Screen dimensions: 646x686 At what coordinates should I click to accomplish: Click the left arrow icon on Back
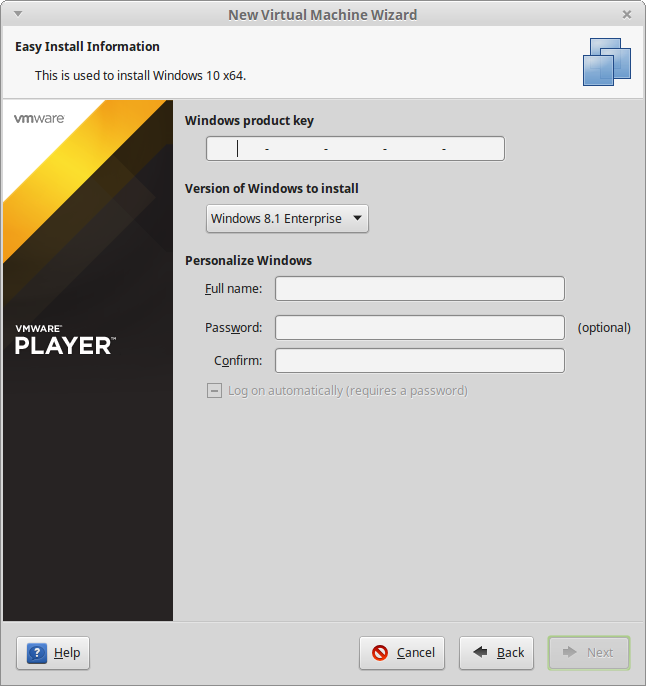pos(480,652)
